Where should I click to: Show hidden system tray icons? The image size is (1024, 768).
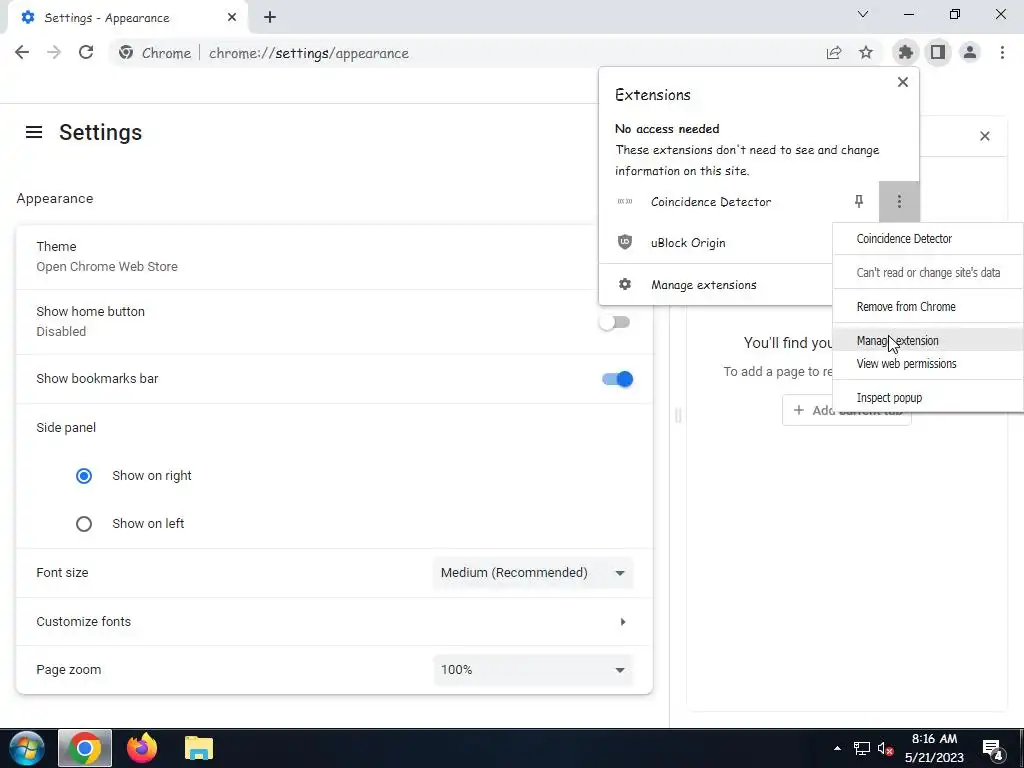coord(837,748)
